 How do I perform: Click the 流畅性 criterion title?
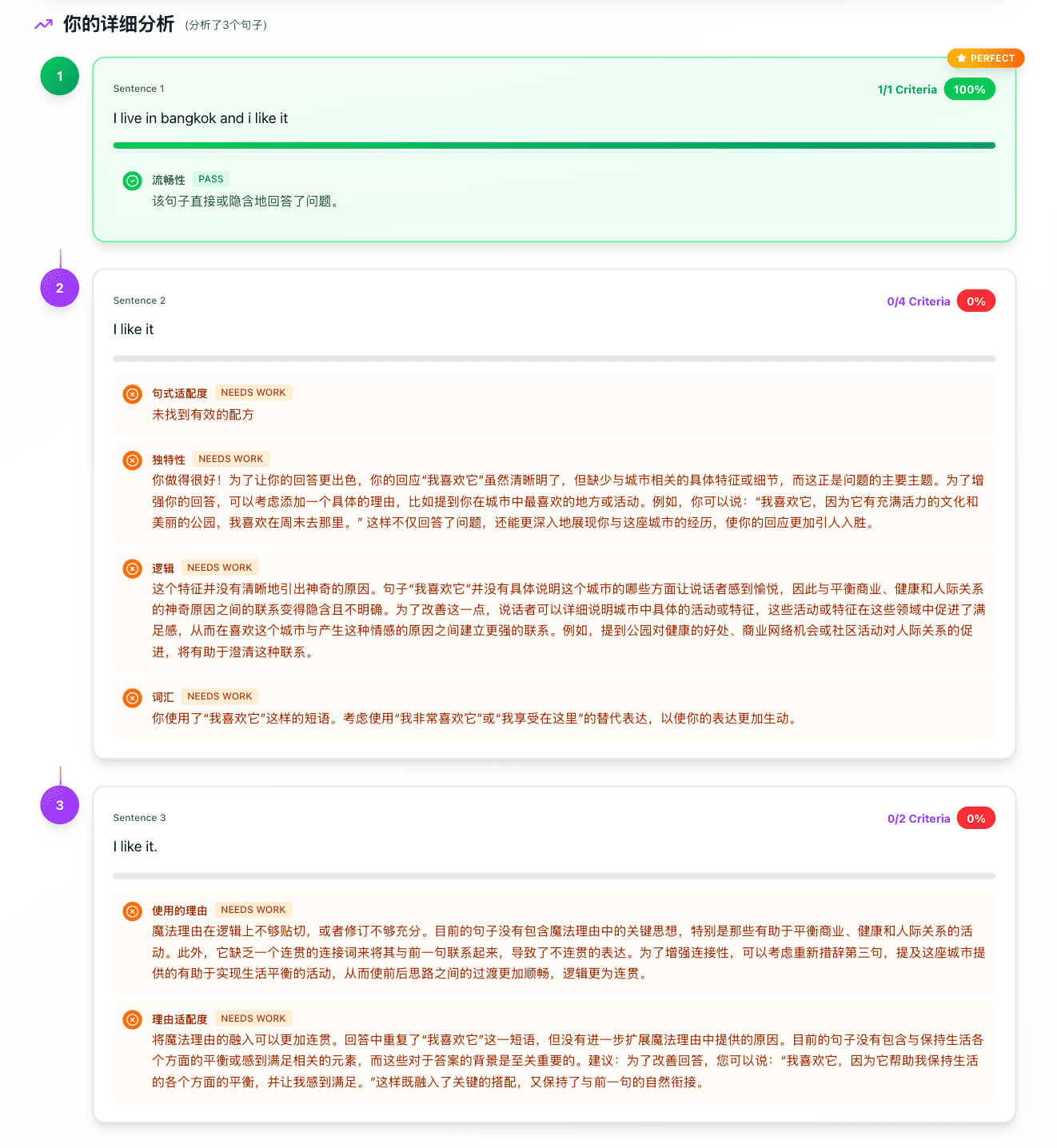(x=169, y=180)
